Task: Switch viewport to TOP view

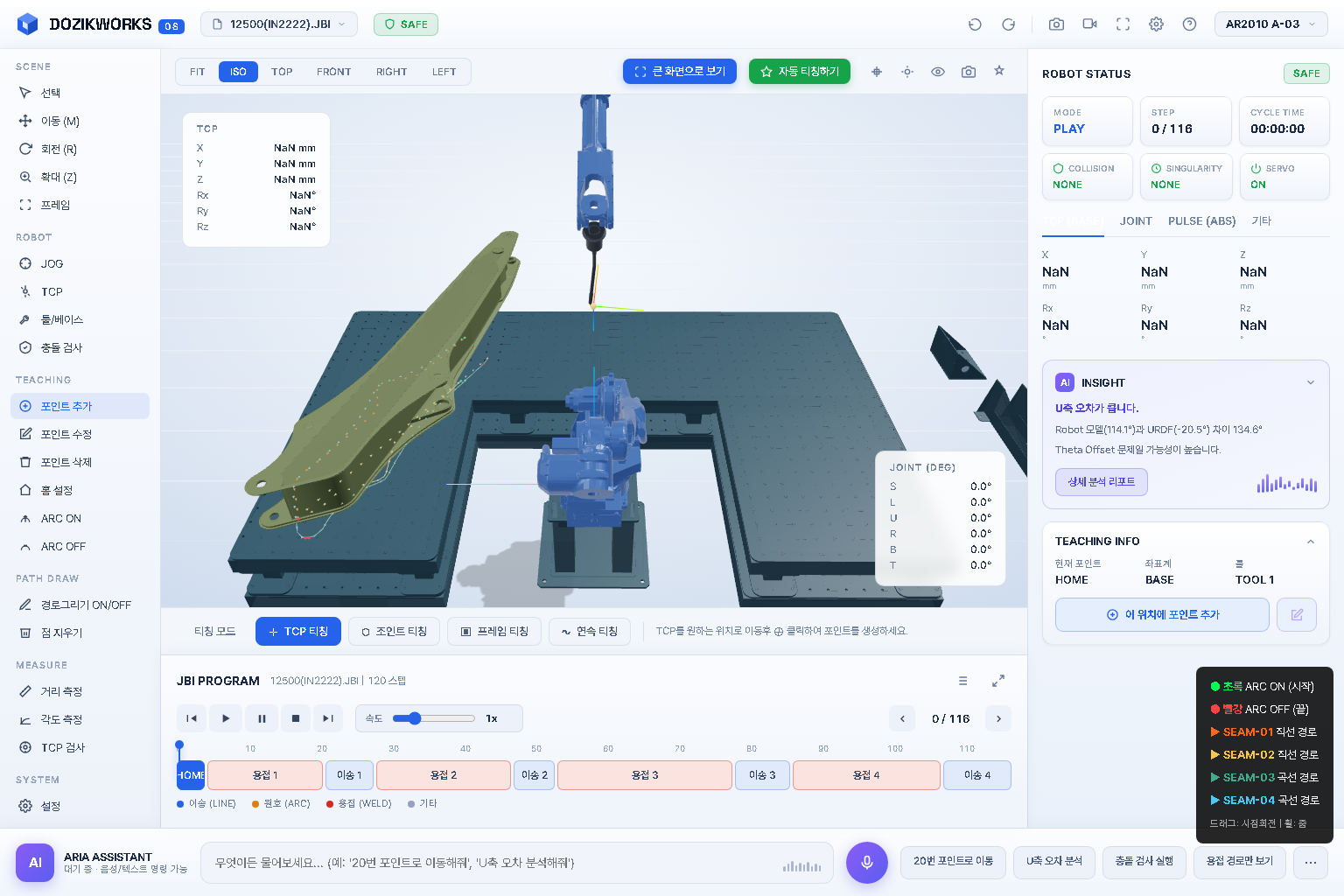Action: tap(282, 72)
